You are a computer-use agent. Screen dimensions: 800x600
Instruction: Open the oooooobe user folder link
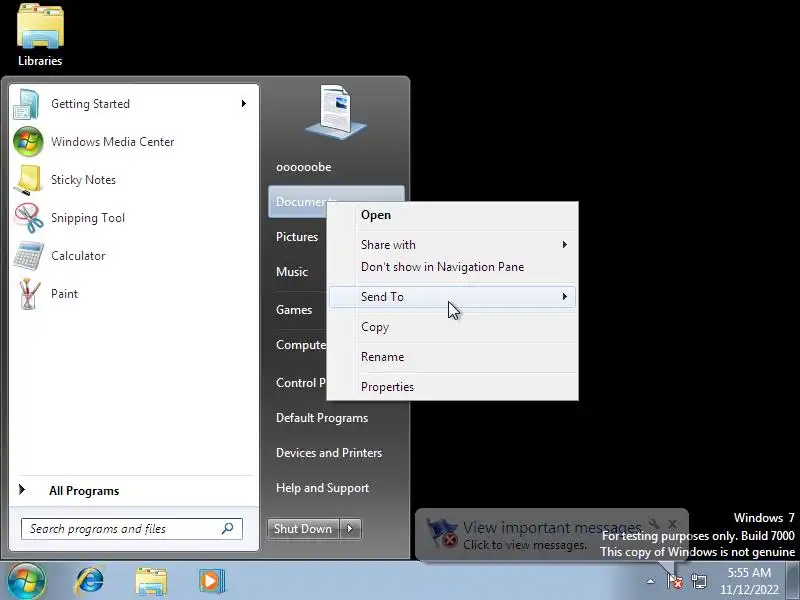point(304,167)
